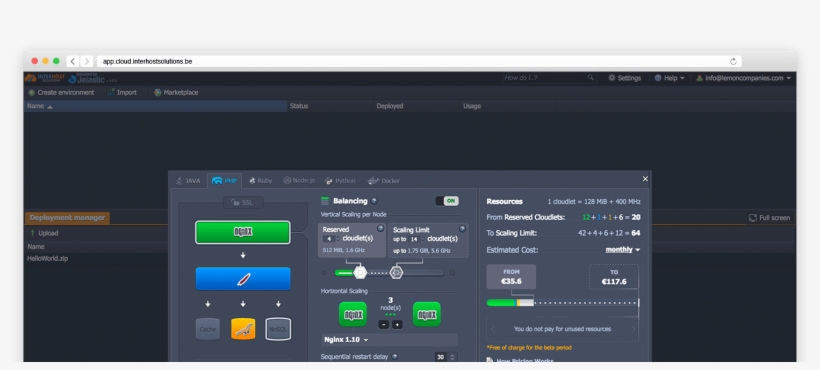Click the Balancing section icon
Viewport: 820px width, 370px height.
click(325, 201)
